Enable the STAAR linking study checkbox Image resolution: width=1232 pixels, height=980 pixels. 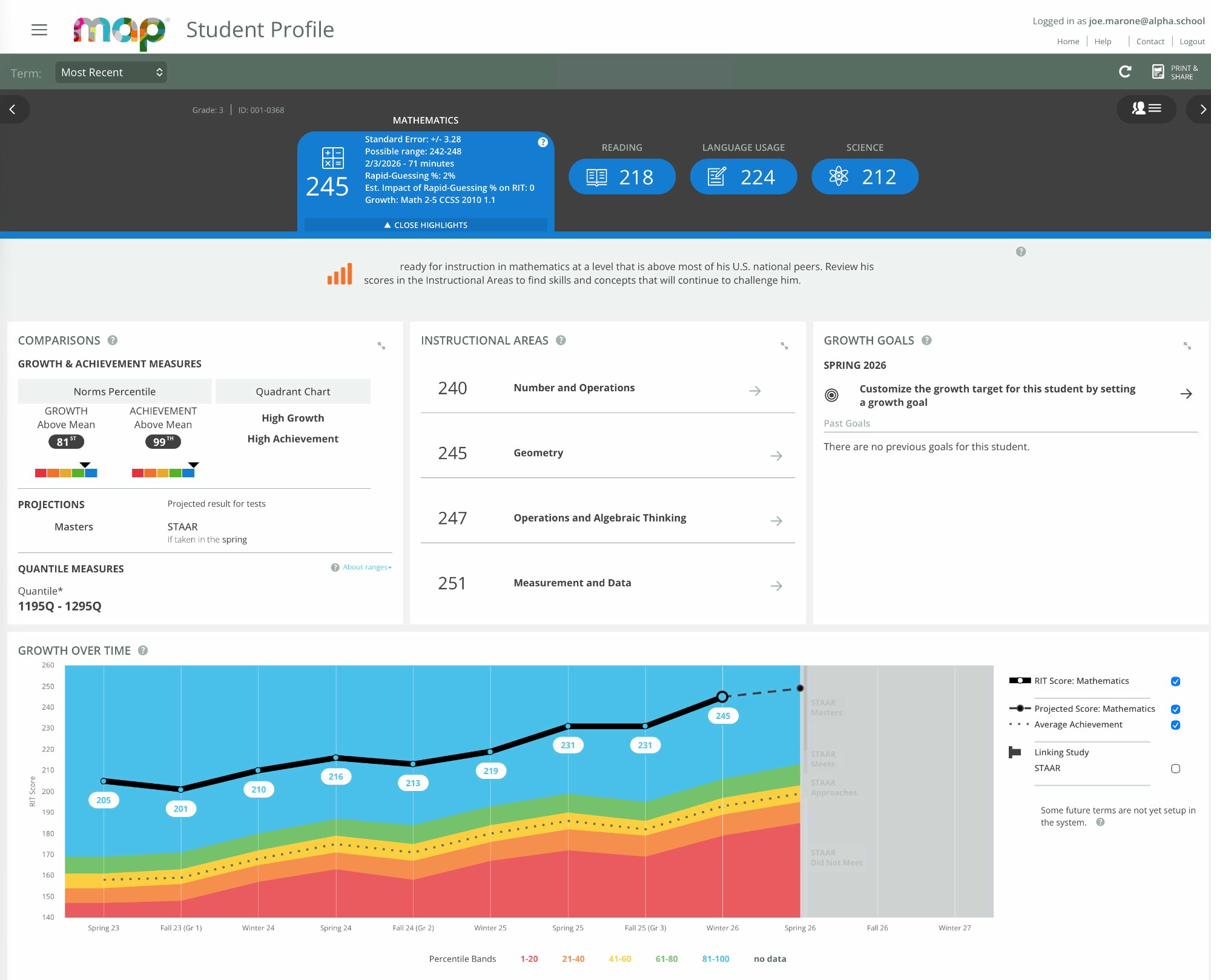[1175, 769]
